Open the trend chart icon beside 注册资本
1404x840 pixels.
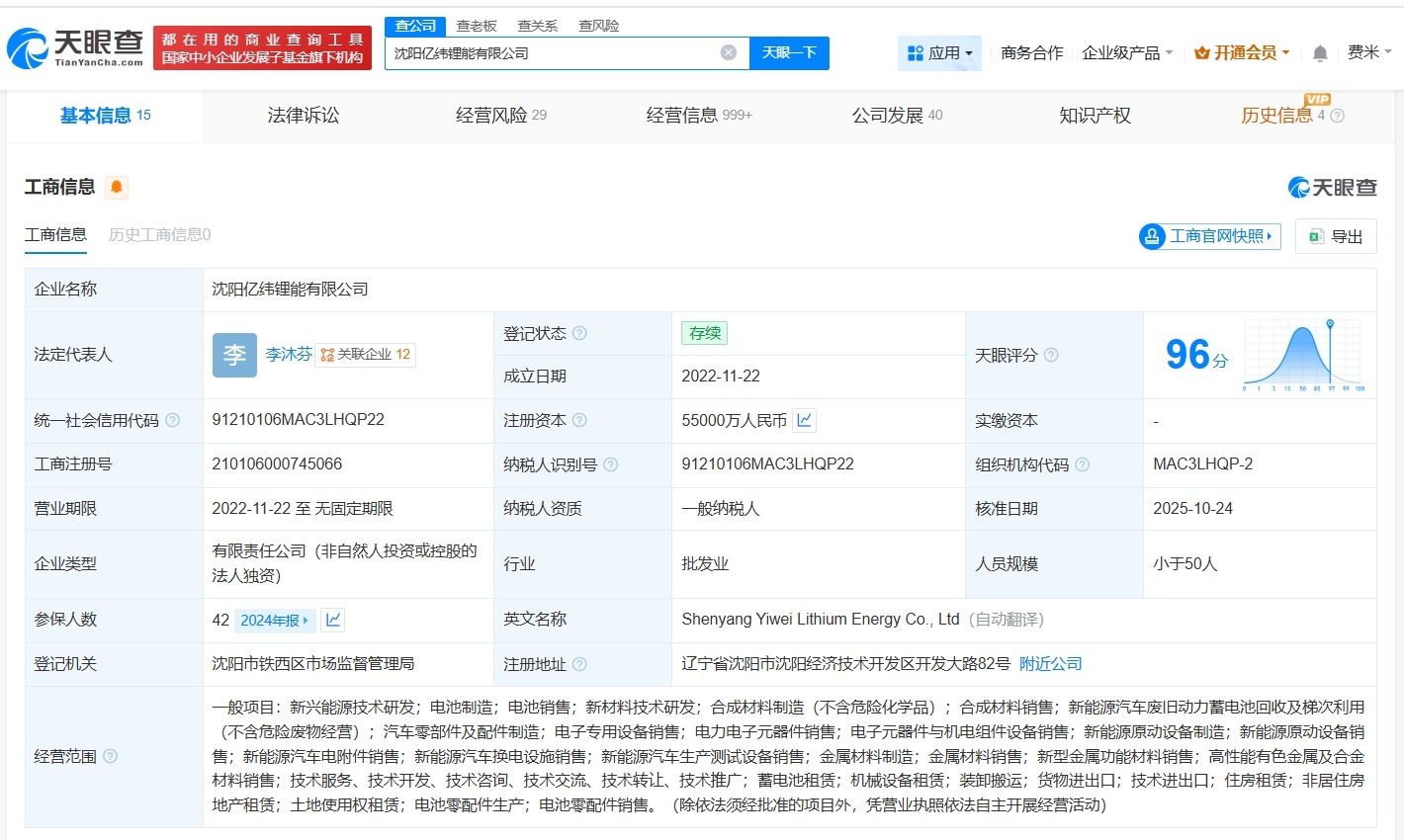pyautogui.click(x=804, y=420)
